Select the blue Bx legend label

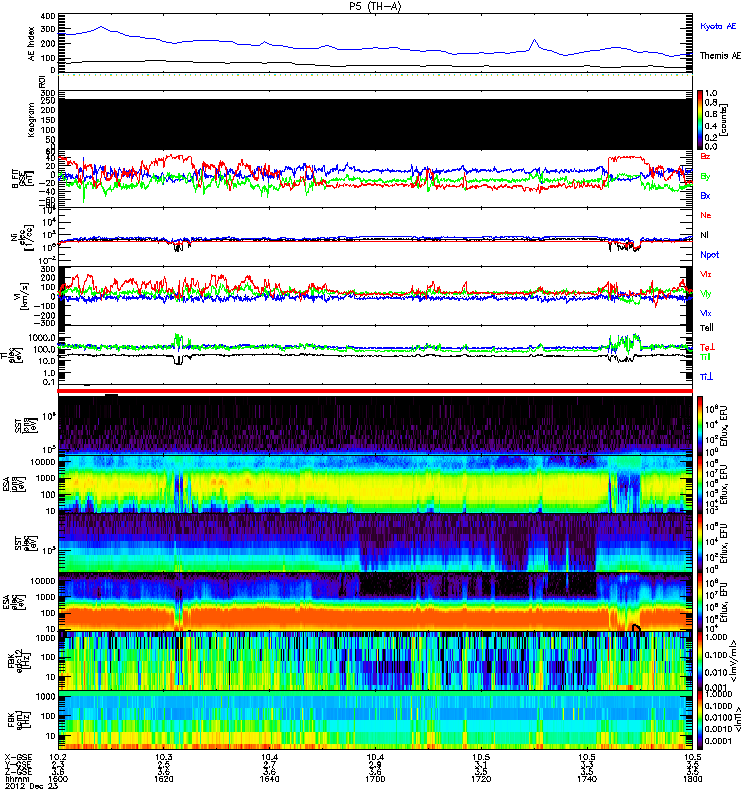point(705,196)
